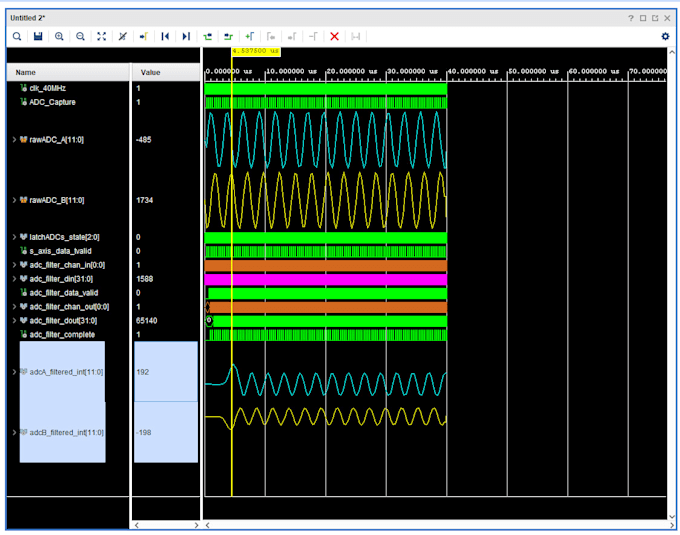680x535 pixels.
Task: Expand the adc_filter_dout[31:0] bus
Action: [14, 320]
